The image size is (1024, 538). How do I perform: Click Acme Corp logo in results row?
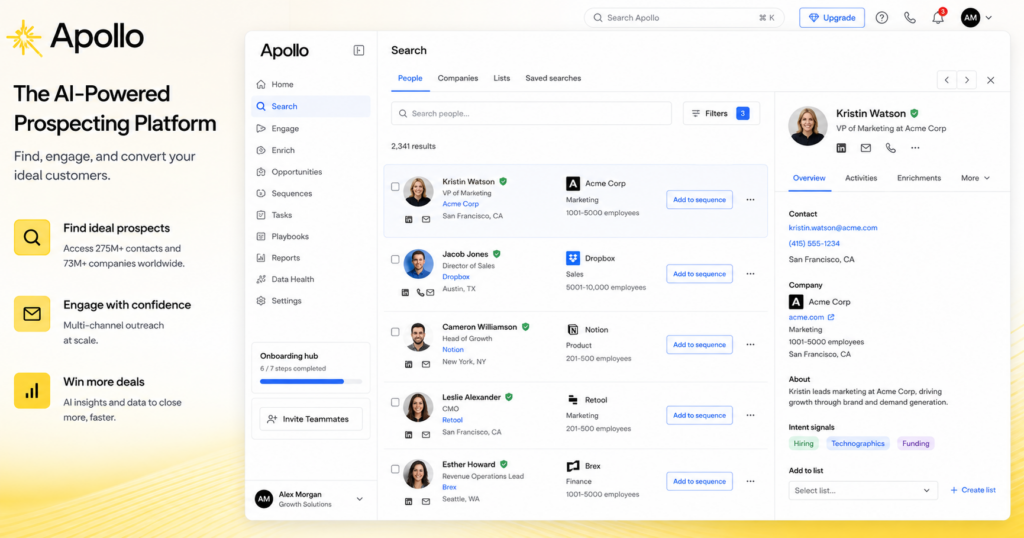tap(573, 183)
